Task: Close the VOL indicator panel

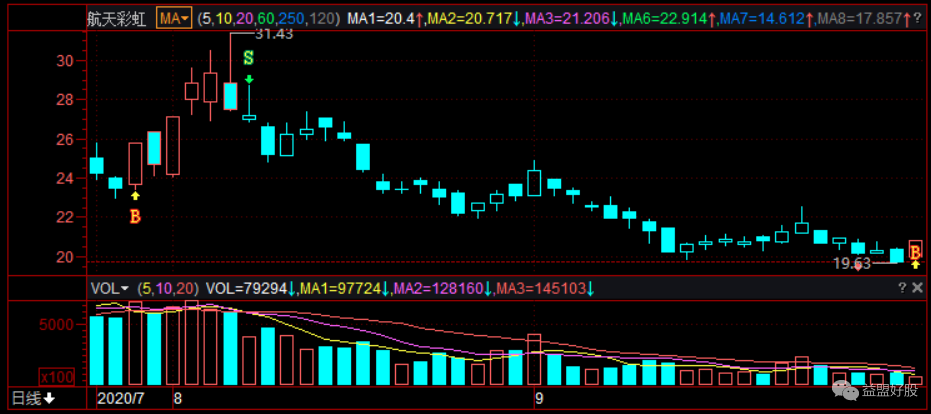Action: [917, 287]
